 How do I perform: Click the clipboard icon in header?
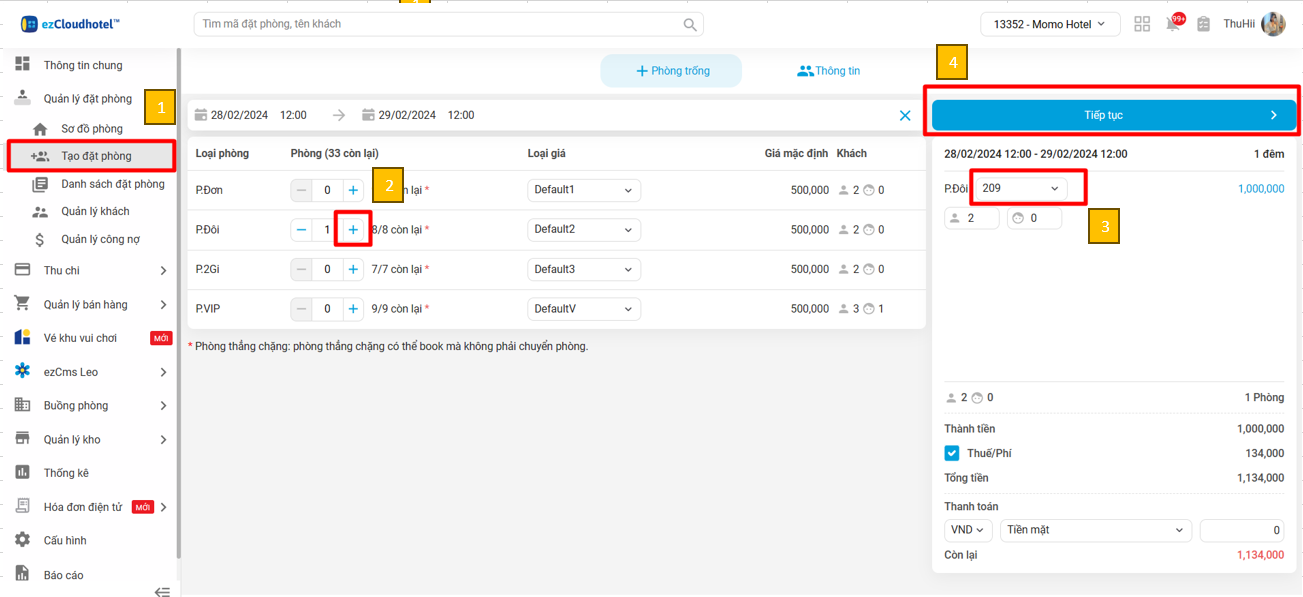pyautogui.click(x=1203, y=24)
